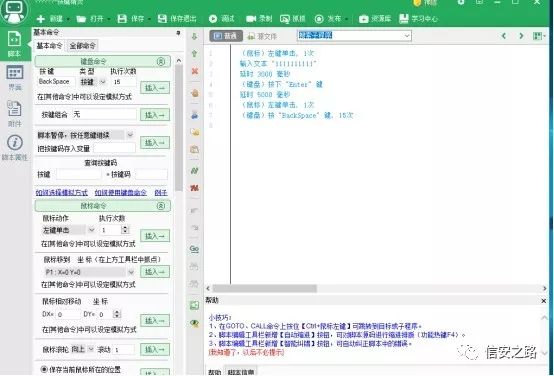Viewport: 554px width, 376px height.
Task: Select the Attachments item in left sidebar
Action: tap(14, 113)
